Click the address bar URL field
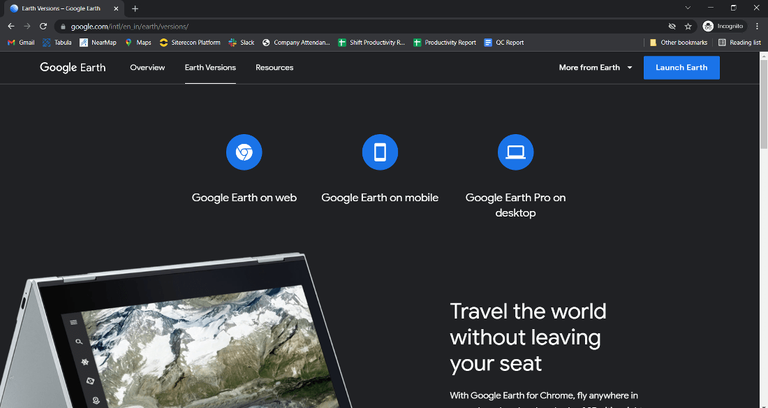Viewport: 768px width, 408px height. click(x=362, y=26)
